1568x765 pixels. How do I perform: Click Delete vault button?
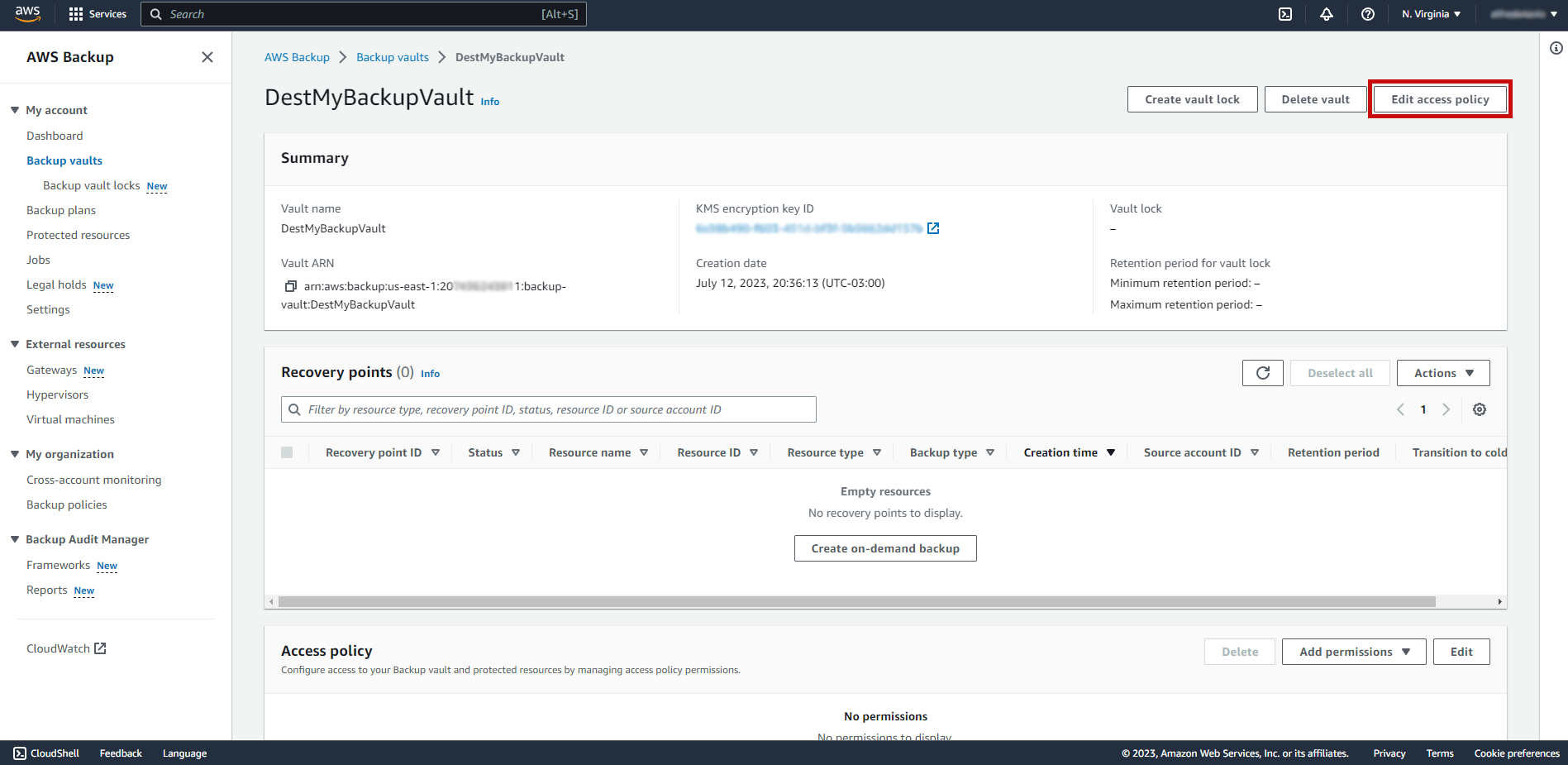tap(1315, 99)
